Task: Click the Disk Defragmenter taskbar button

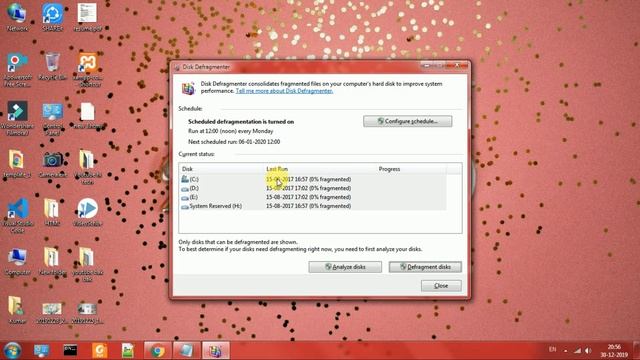Action: [216, 350]
